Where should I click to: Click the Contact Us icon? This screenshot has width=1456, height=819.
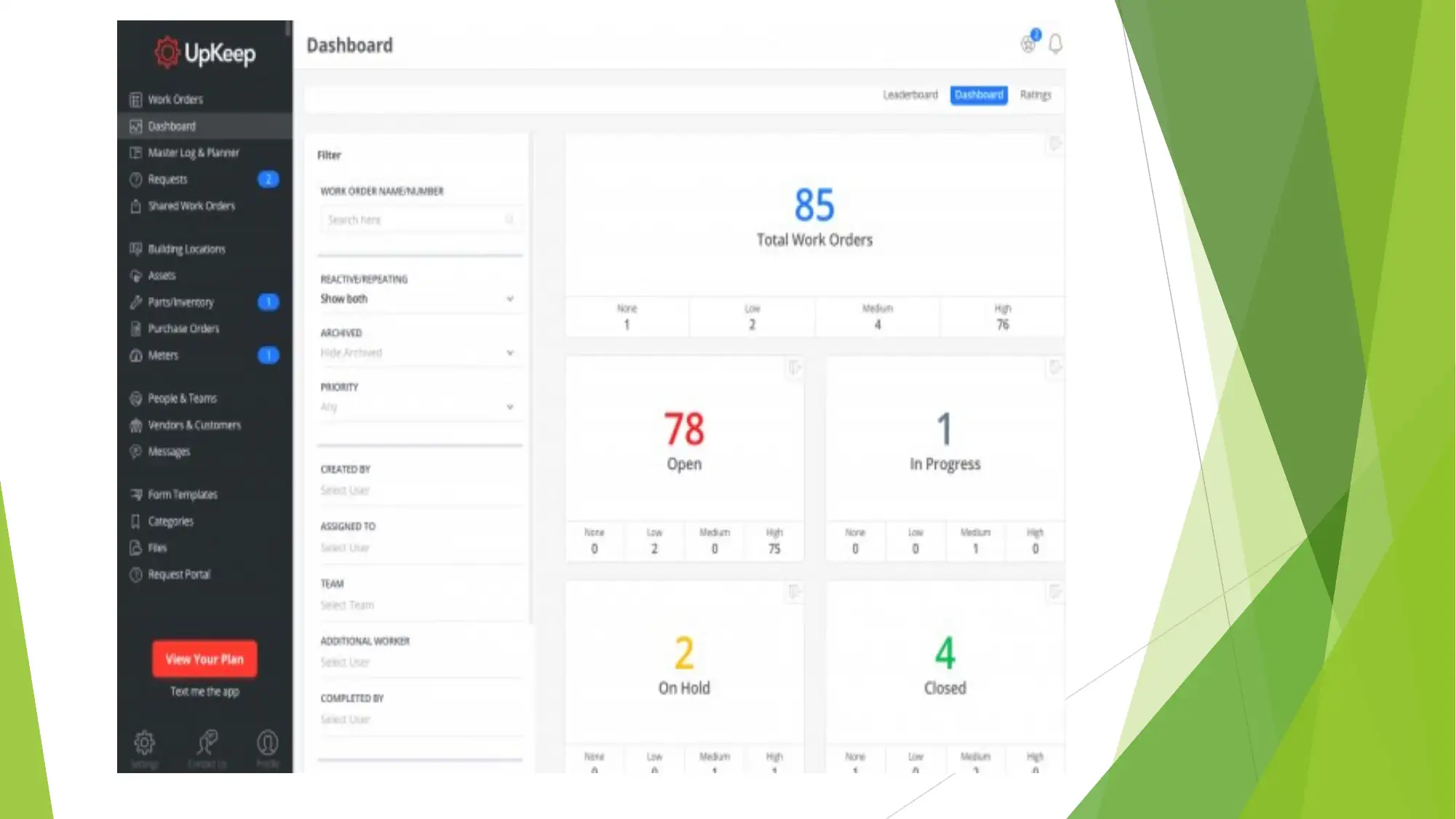point(207,743)
